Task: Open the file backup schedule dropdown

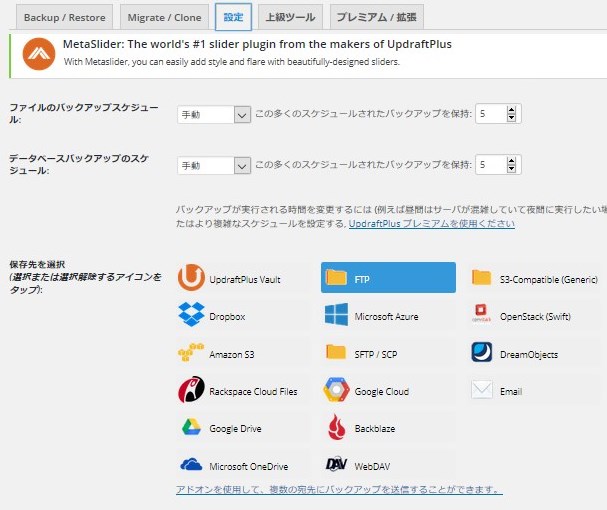Action: 213,115
